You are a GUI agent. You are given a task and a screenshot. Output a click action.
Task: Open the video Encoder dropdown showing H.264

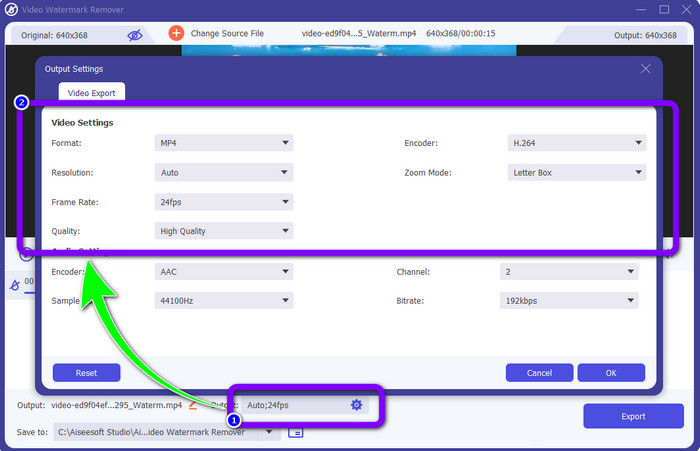click(577, 143)
